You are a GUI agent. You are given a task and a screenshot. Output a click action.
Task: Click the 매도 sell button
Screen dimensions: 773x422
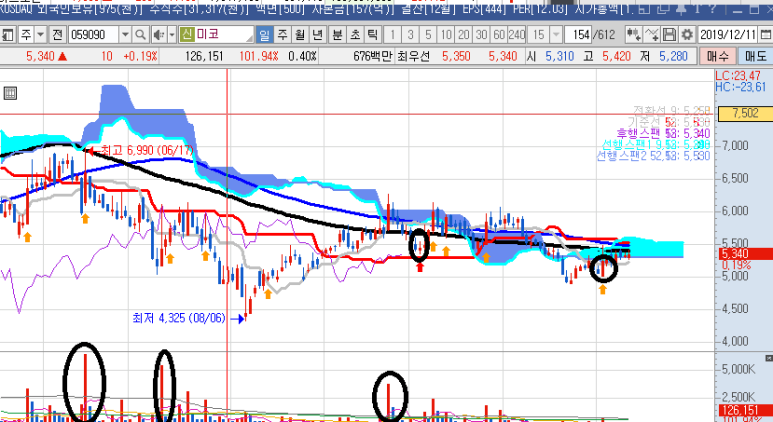(x=755, y=56)
